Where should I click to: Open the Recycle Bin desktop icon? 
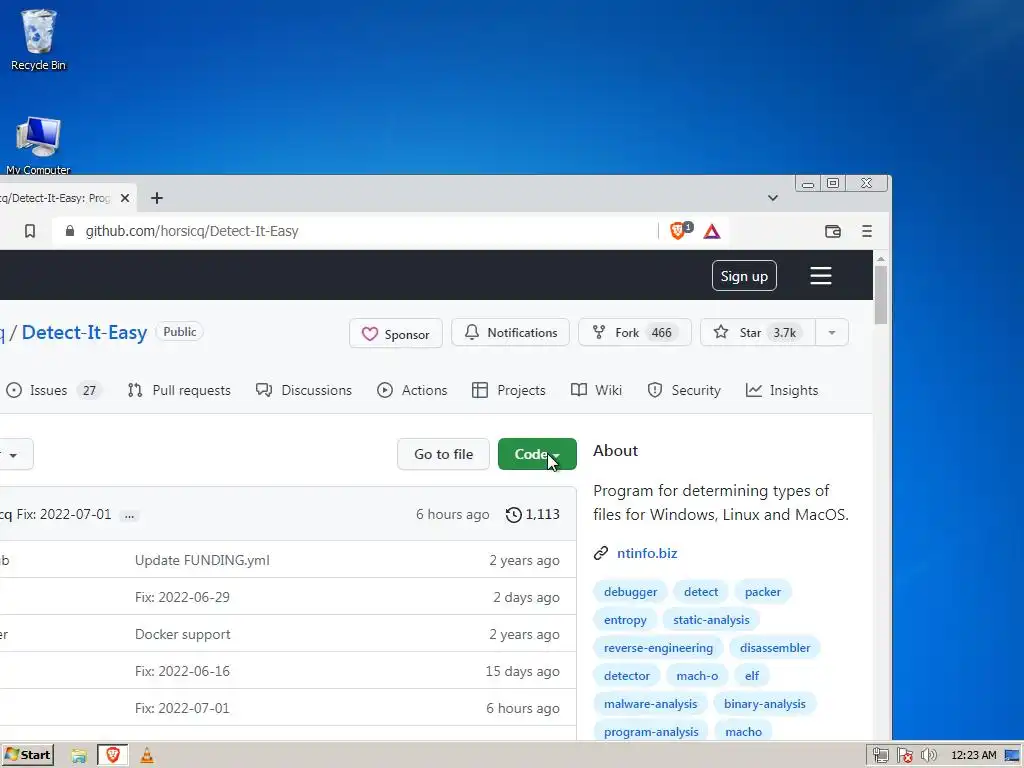click(x=38, y=39)
